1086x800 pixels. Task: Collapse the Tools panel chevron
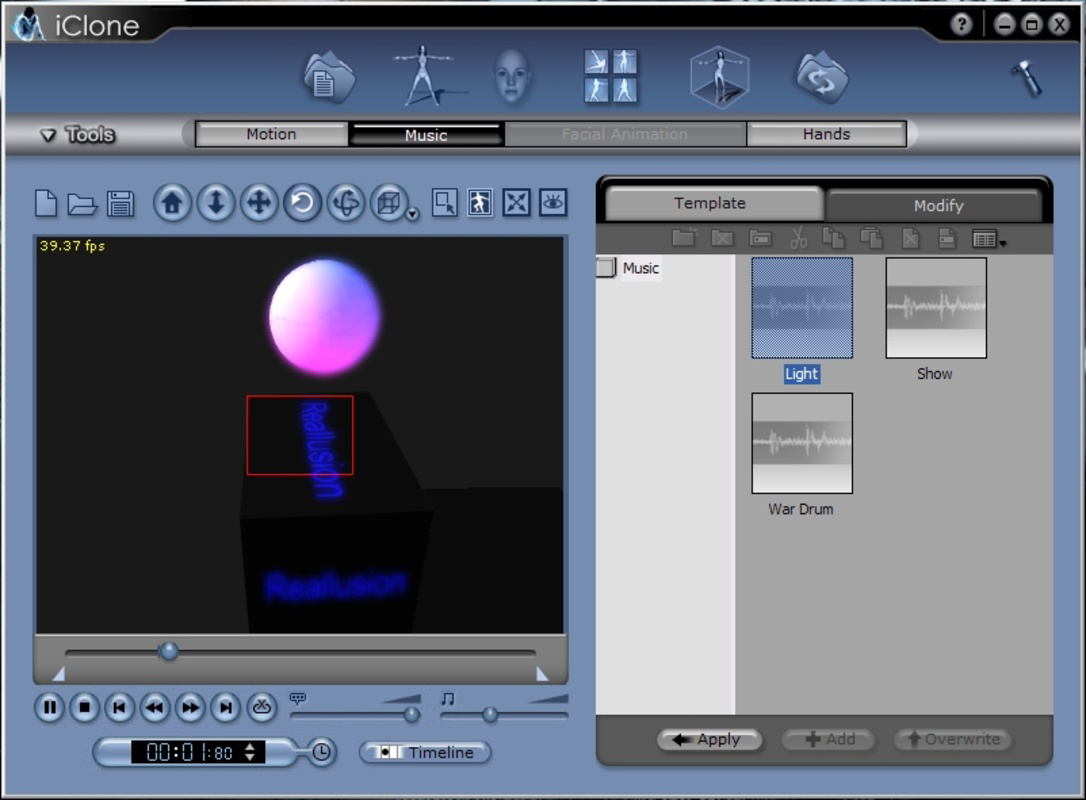pos(47,133)
